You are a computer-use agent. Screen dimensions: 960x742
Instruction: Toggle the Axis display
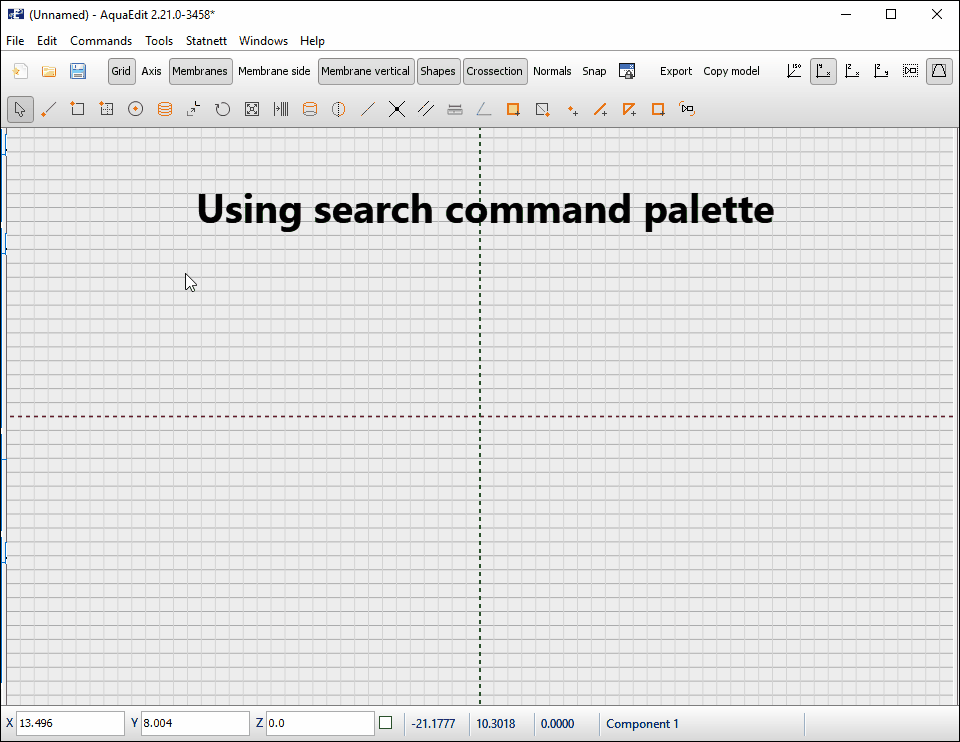click(x=151, y=71)
